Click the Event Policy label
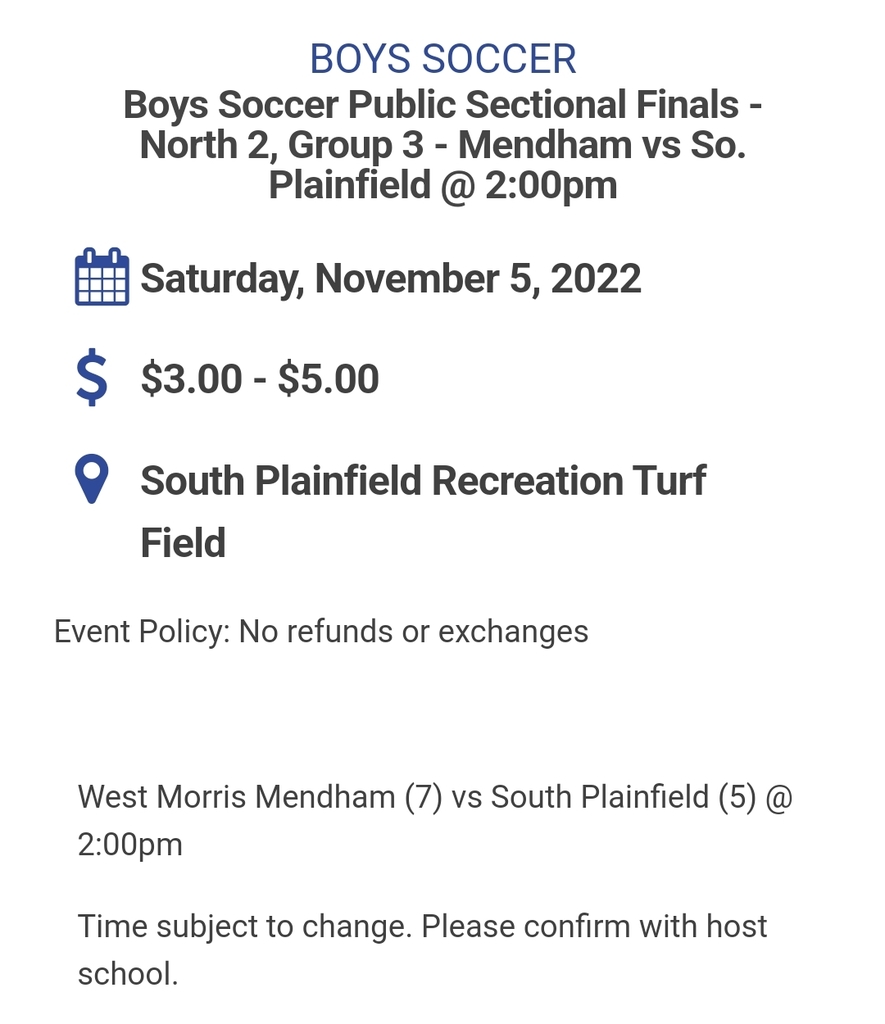885x1024 pixels. (x=142, y=632)
